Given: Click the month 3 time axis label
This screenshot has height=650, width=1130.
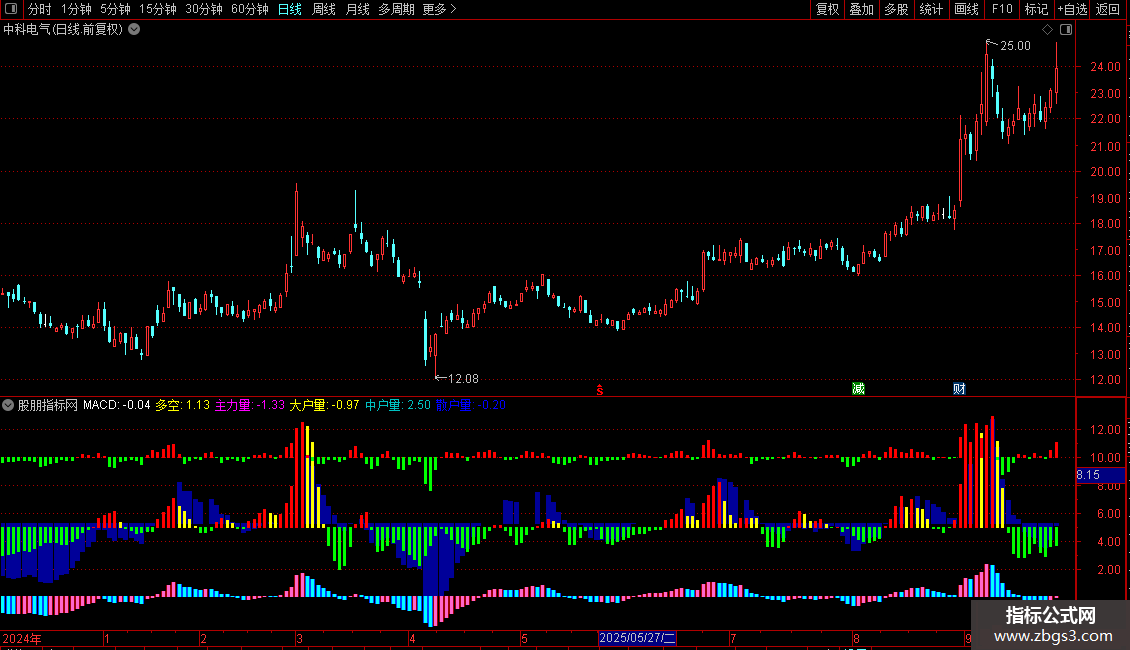Looking at the screenshot, I should coord(299,638).
